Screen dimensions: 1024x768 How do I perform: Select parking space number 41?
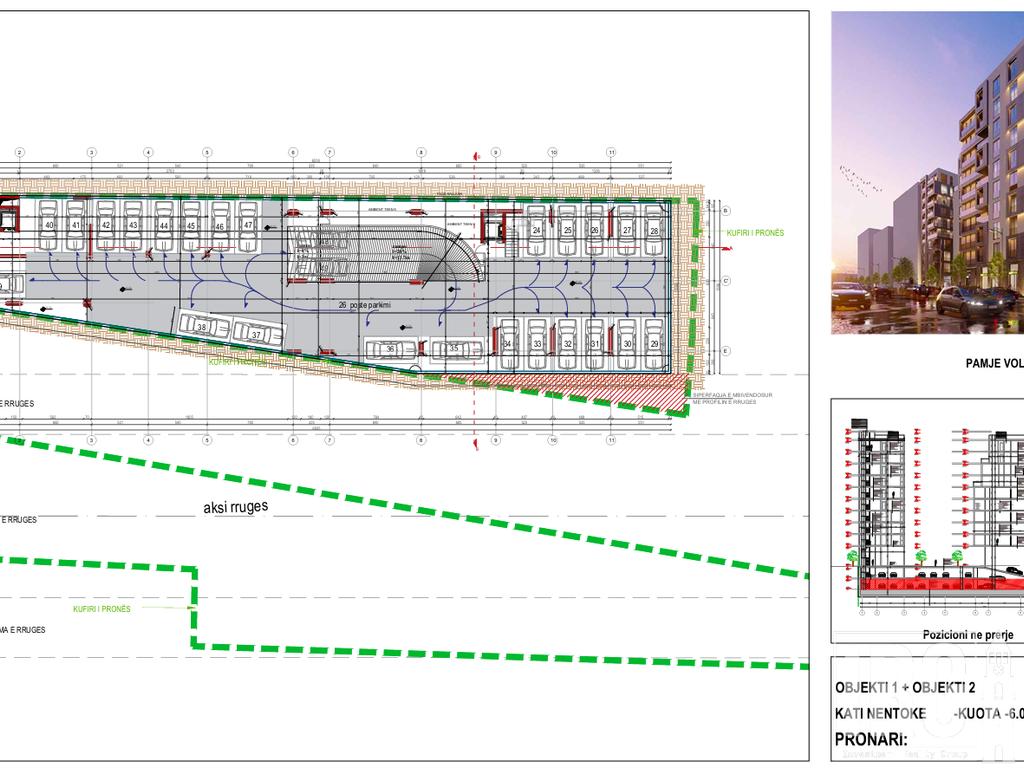tap(76, 225)
